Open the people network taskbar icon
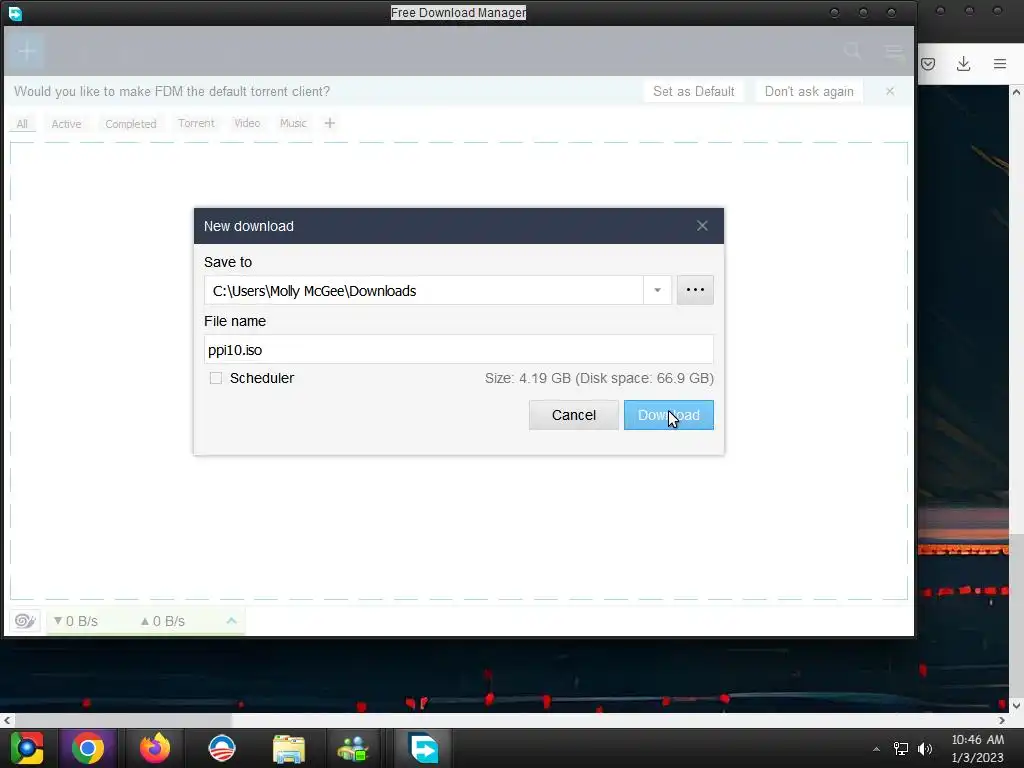Screen dimensions: 1024x768 (353, 749)
